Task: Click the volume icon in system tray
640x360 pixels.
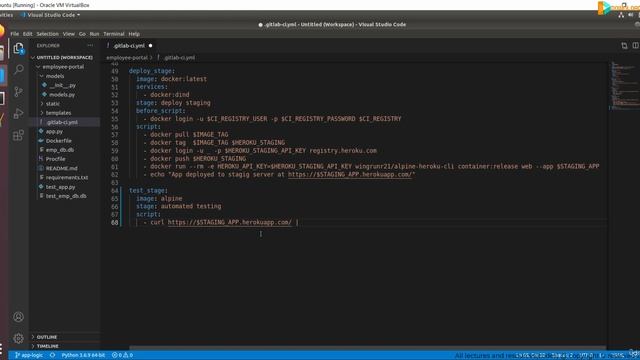Action: point(631,15)
